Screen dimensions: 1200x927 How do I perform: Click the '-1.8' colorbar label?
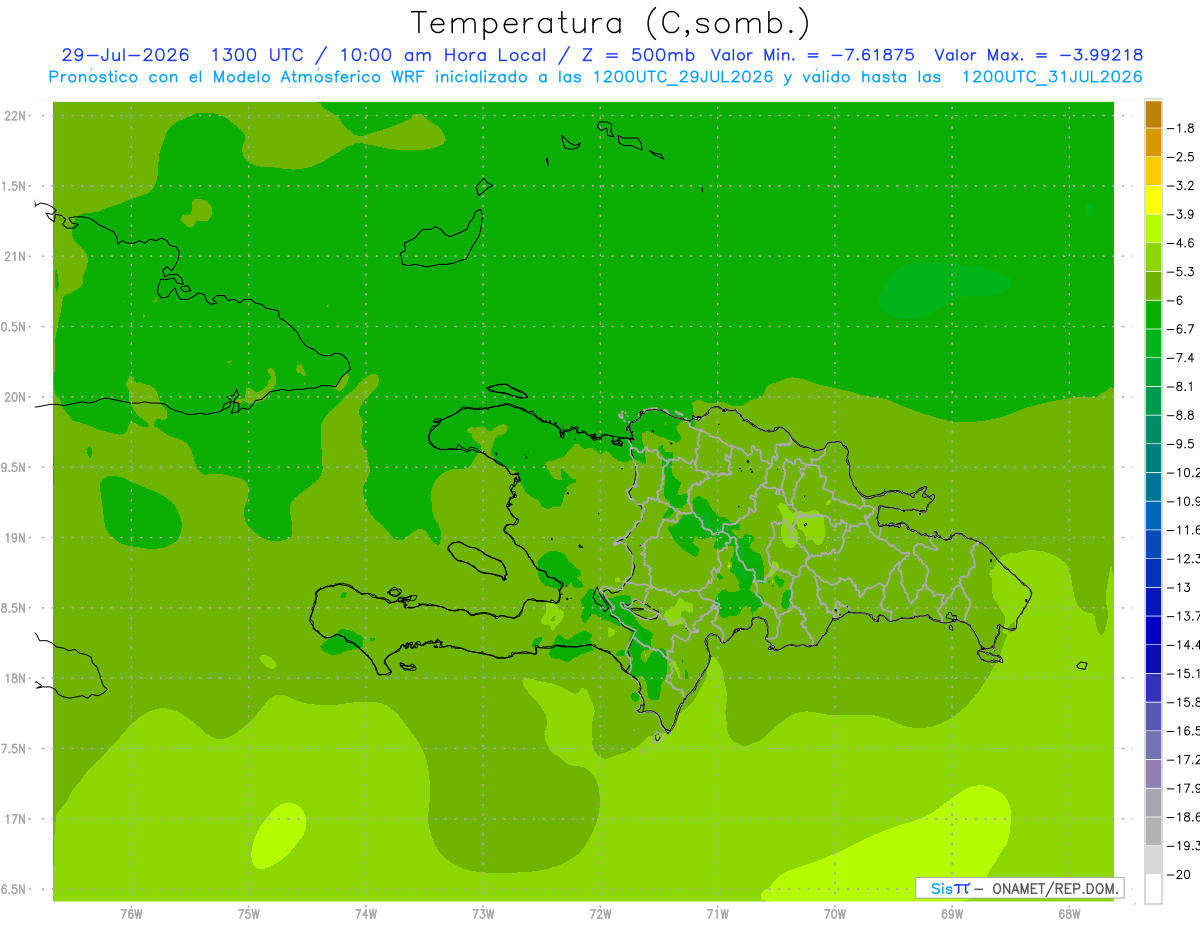tap(1182, 129)
